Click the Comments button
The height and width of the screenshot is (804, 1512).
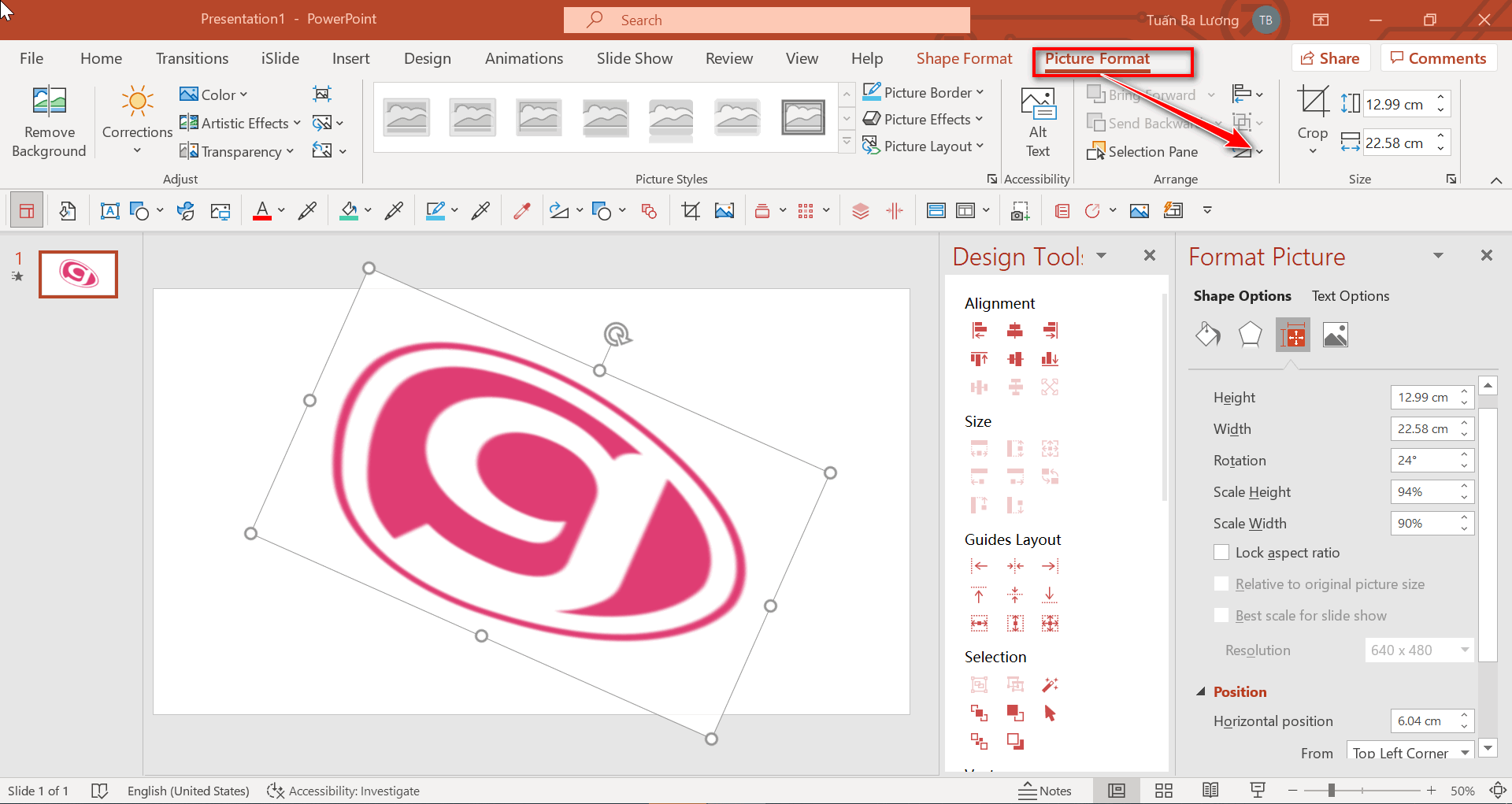(1438, 58)
